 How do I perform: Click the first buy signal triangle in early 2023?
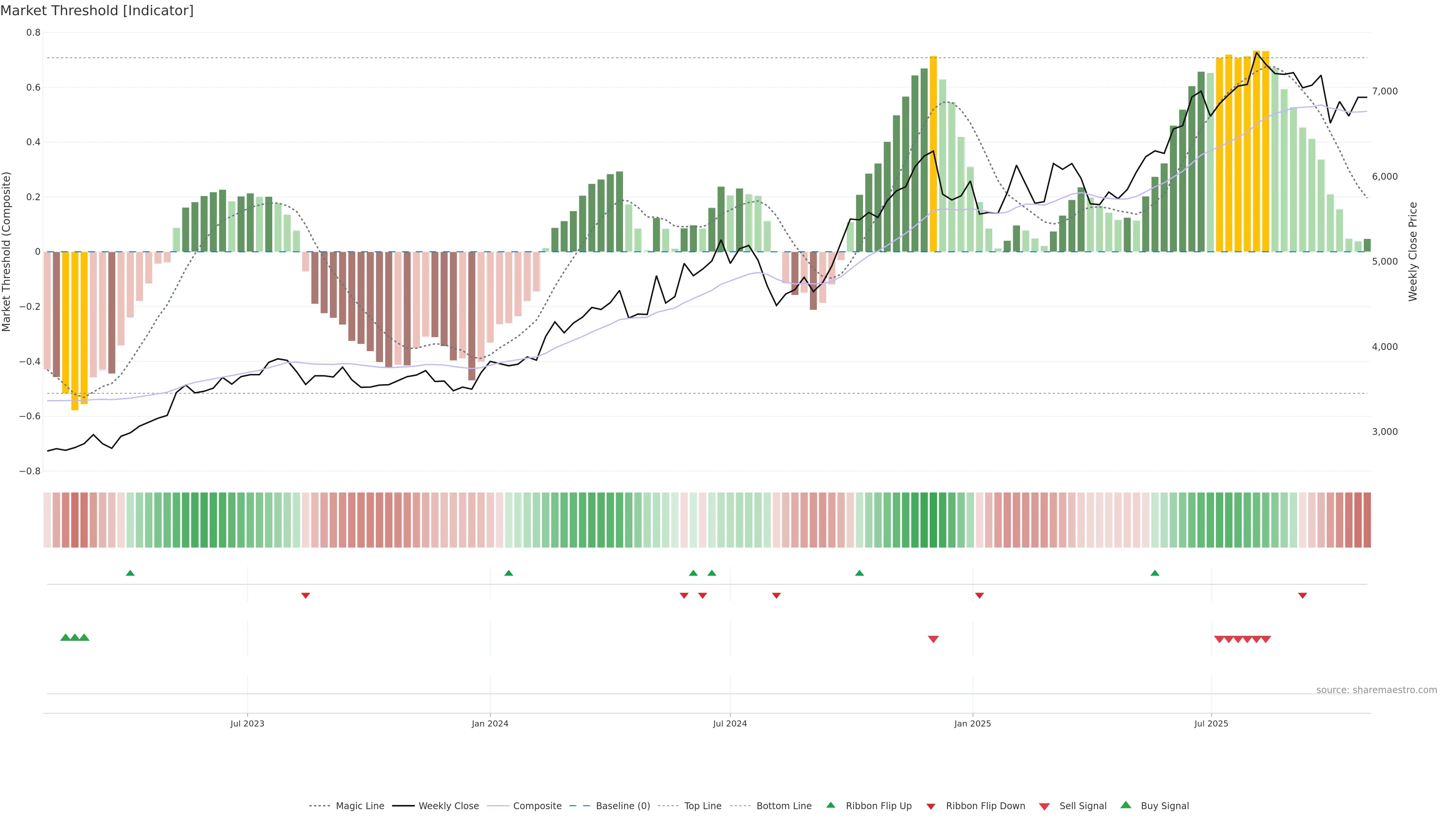(x=65, y=637)
